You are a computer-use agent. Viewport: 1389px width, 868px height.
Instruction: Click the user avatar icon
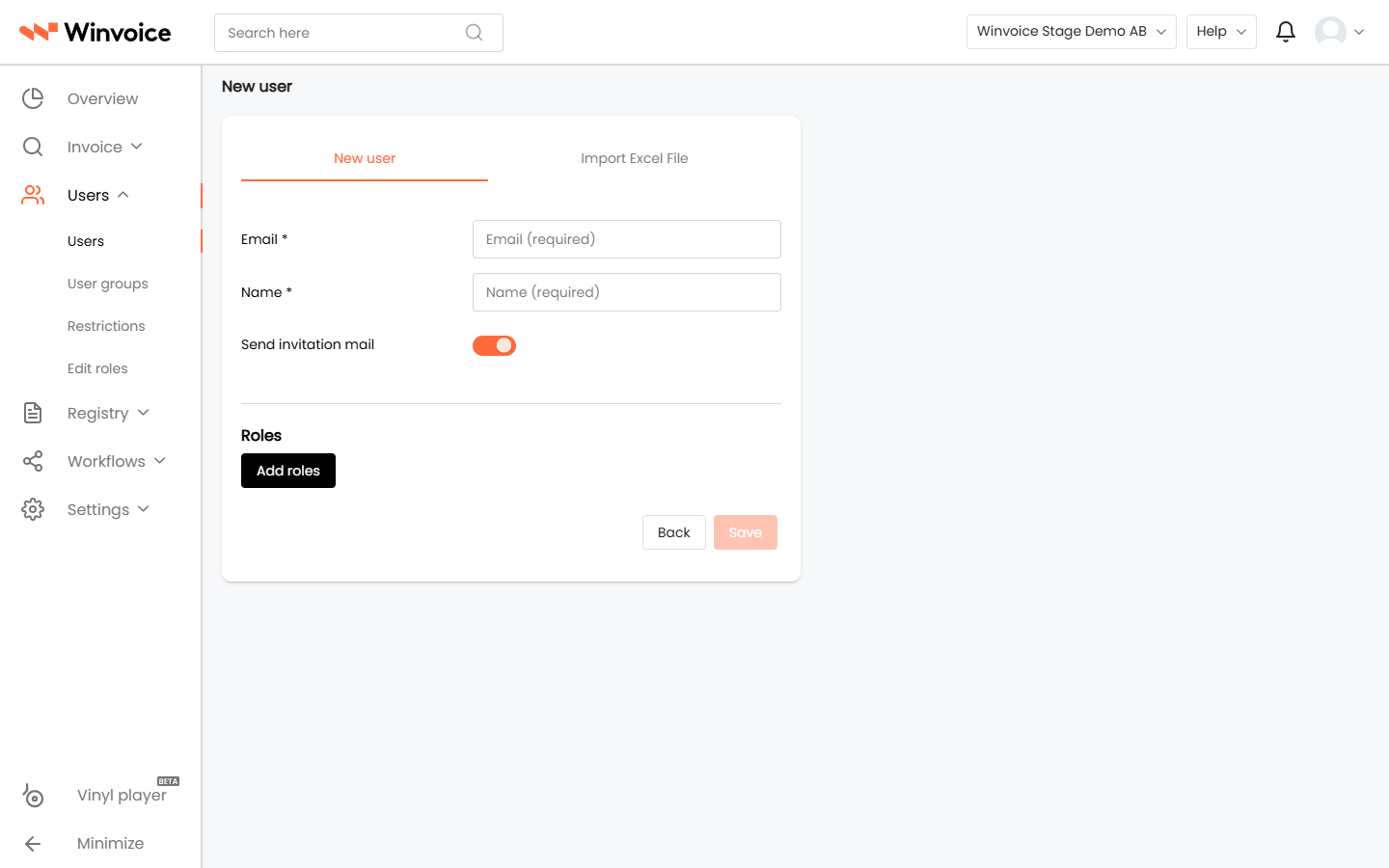1330,32
